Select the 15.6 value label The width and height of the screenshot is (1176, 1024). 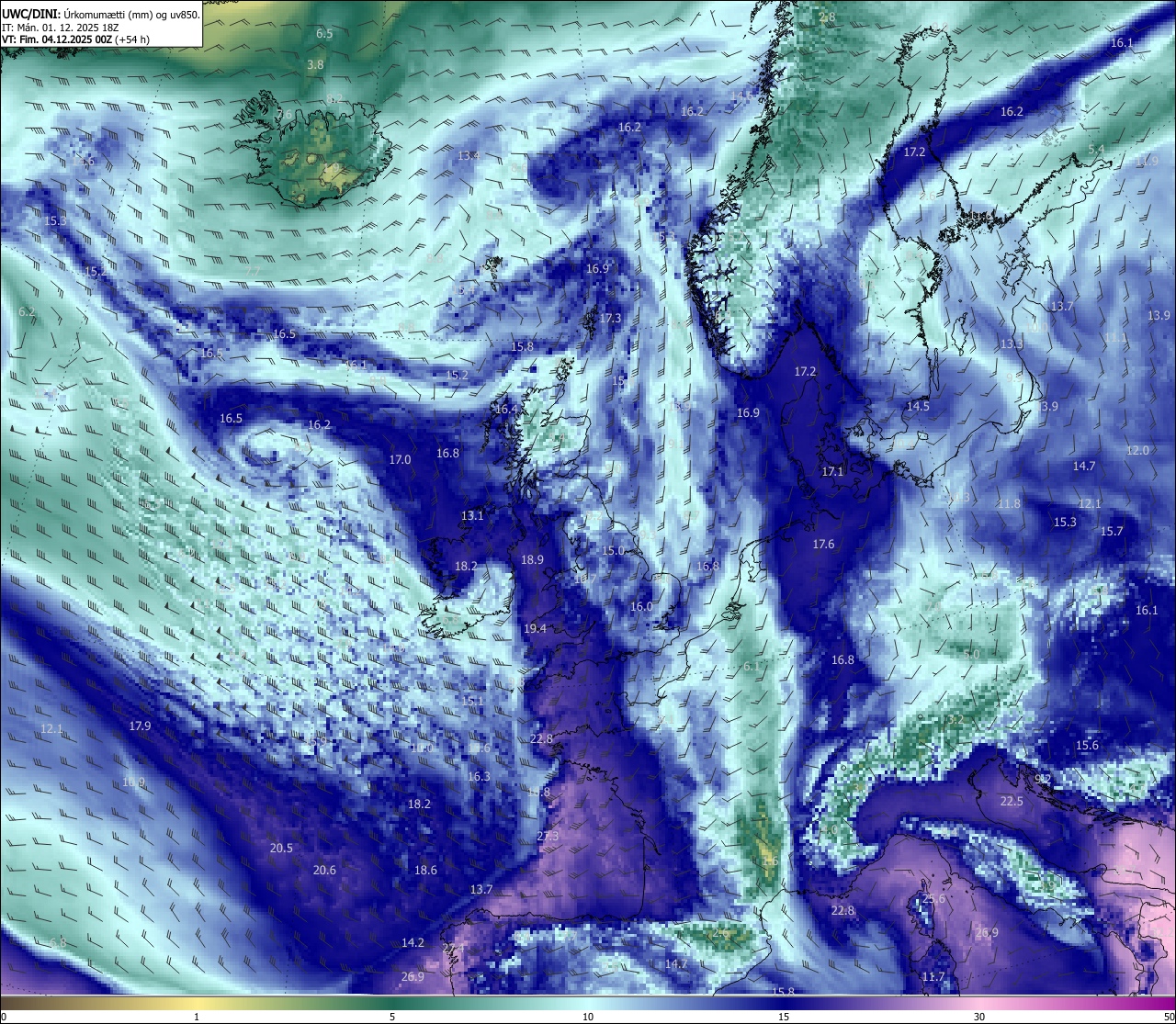click(1087, 745)
